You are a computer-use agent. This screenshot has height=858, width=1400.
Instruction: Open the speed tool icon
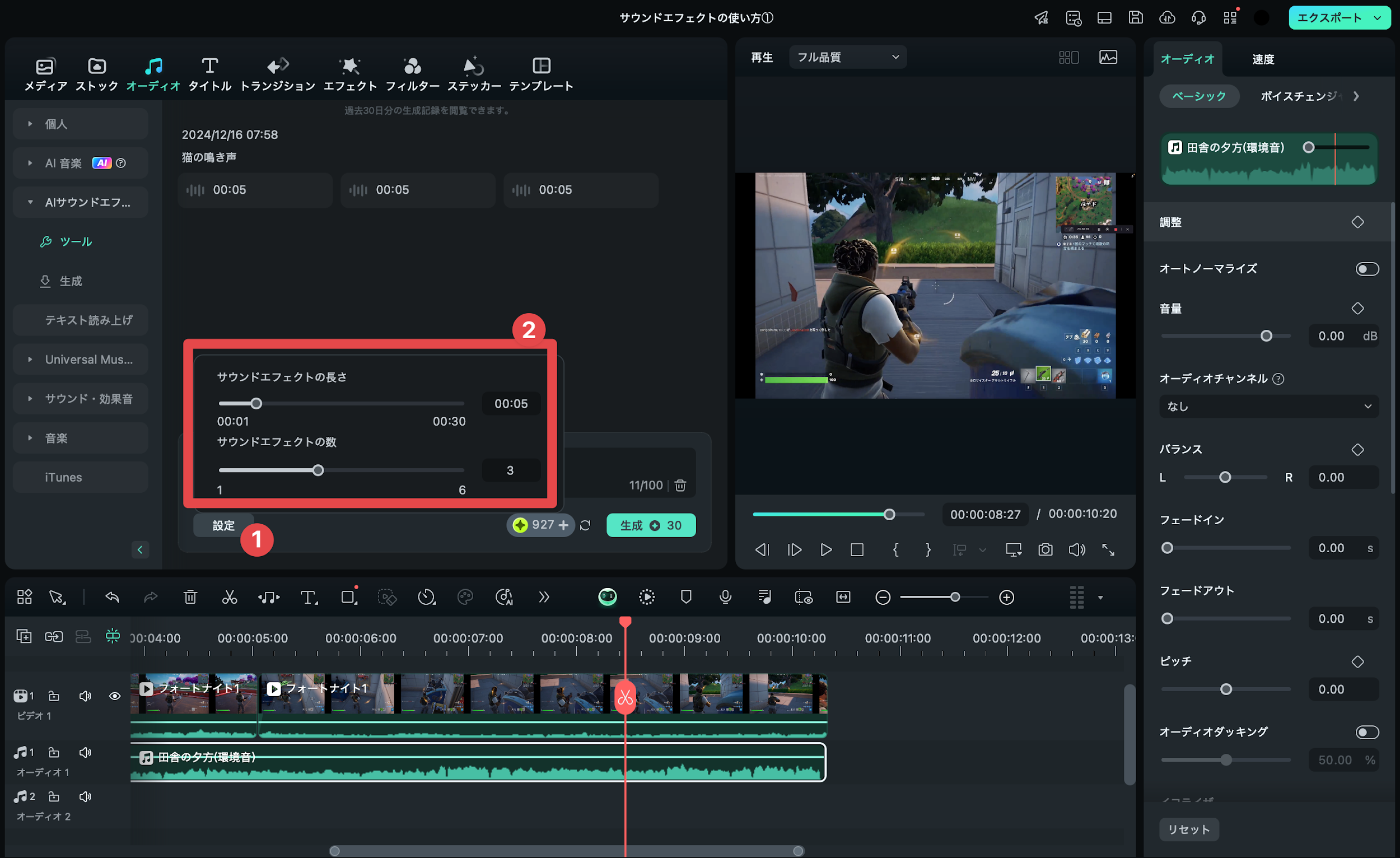426,597
